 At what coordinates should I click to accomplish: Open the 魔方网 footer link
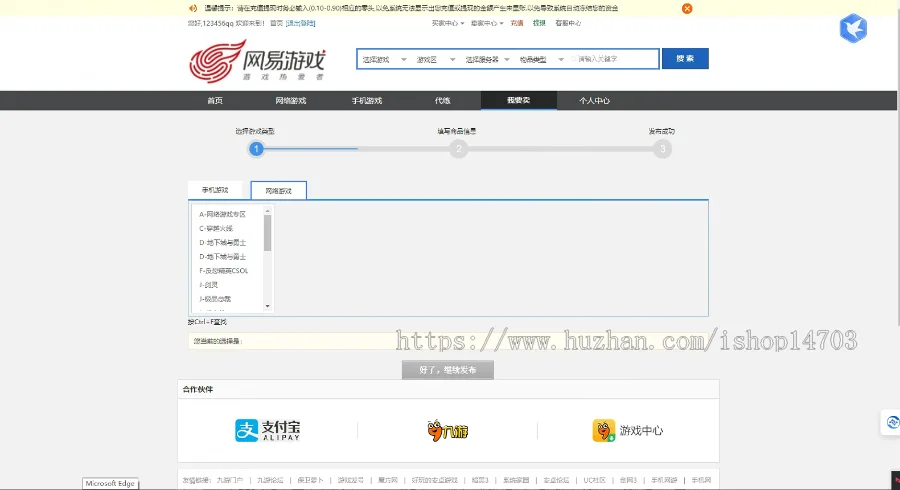tap(387, 480)
